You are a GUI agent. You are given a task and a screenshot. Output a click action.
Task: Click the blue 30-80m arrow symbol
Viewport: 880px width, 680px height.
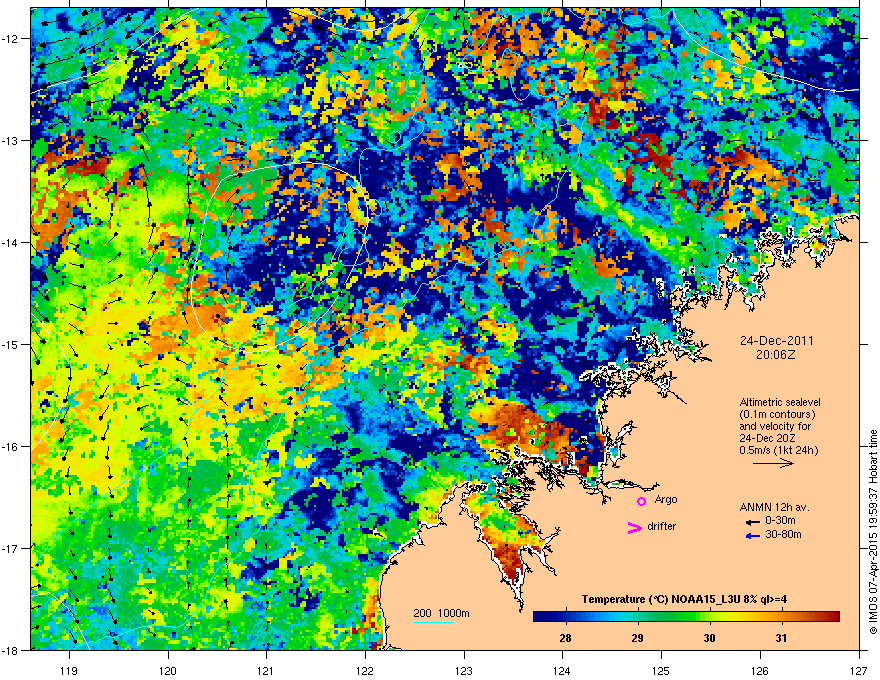(753, 536)
